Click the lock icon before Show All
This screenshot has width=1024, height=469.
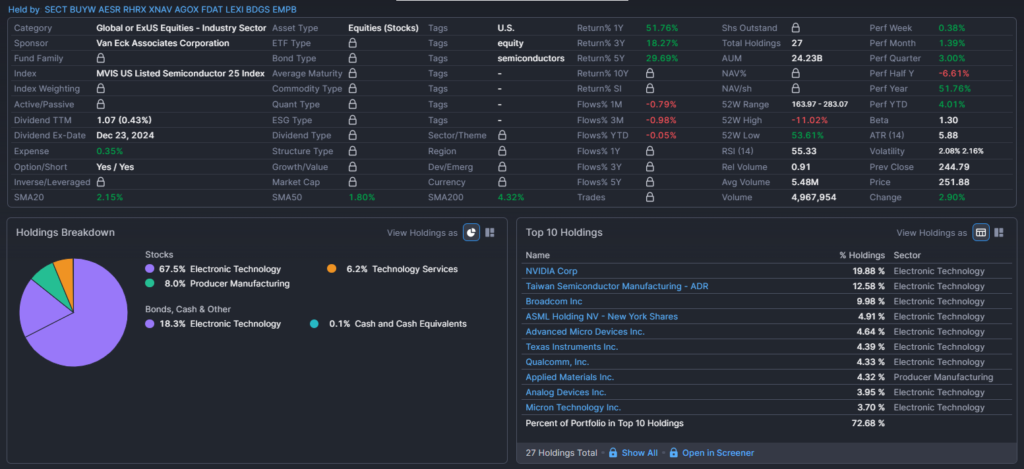611,453
